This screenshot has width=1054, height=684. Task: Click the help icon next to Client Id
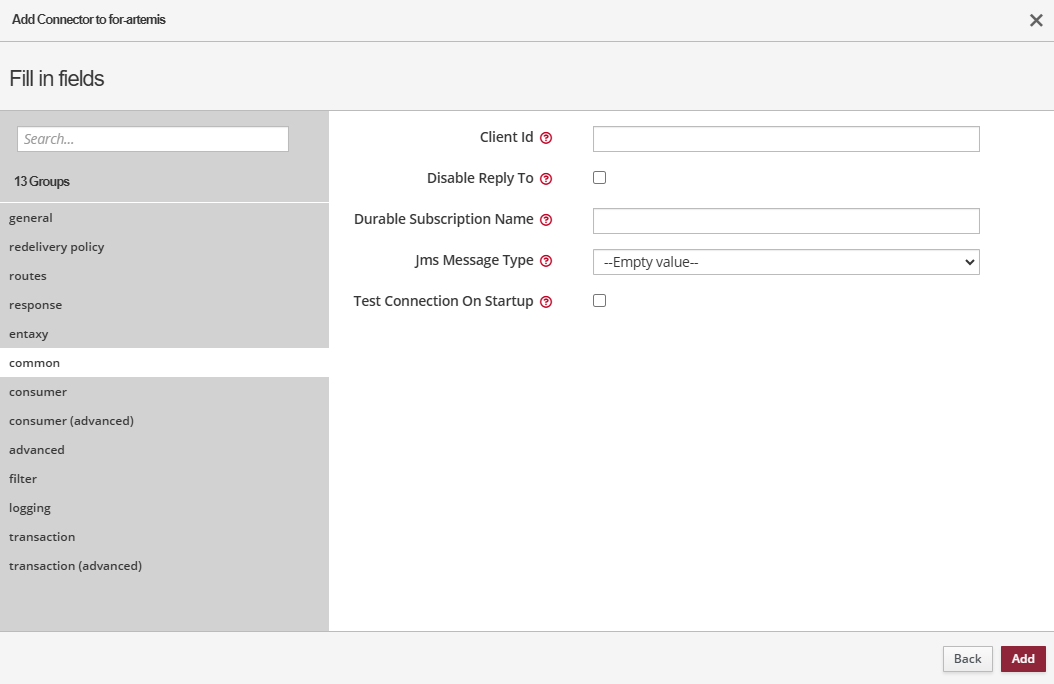click(546, 138)
